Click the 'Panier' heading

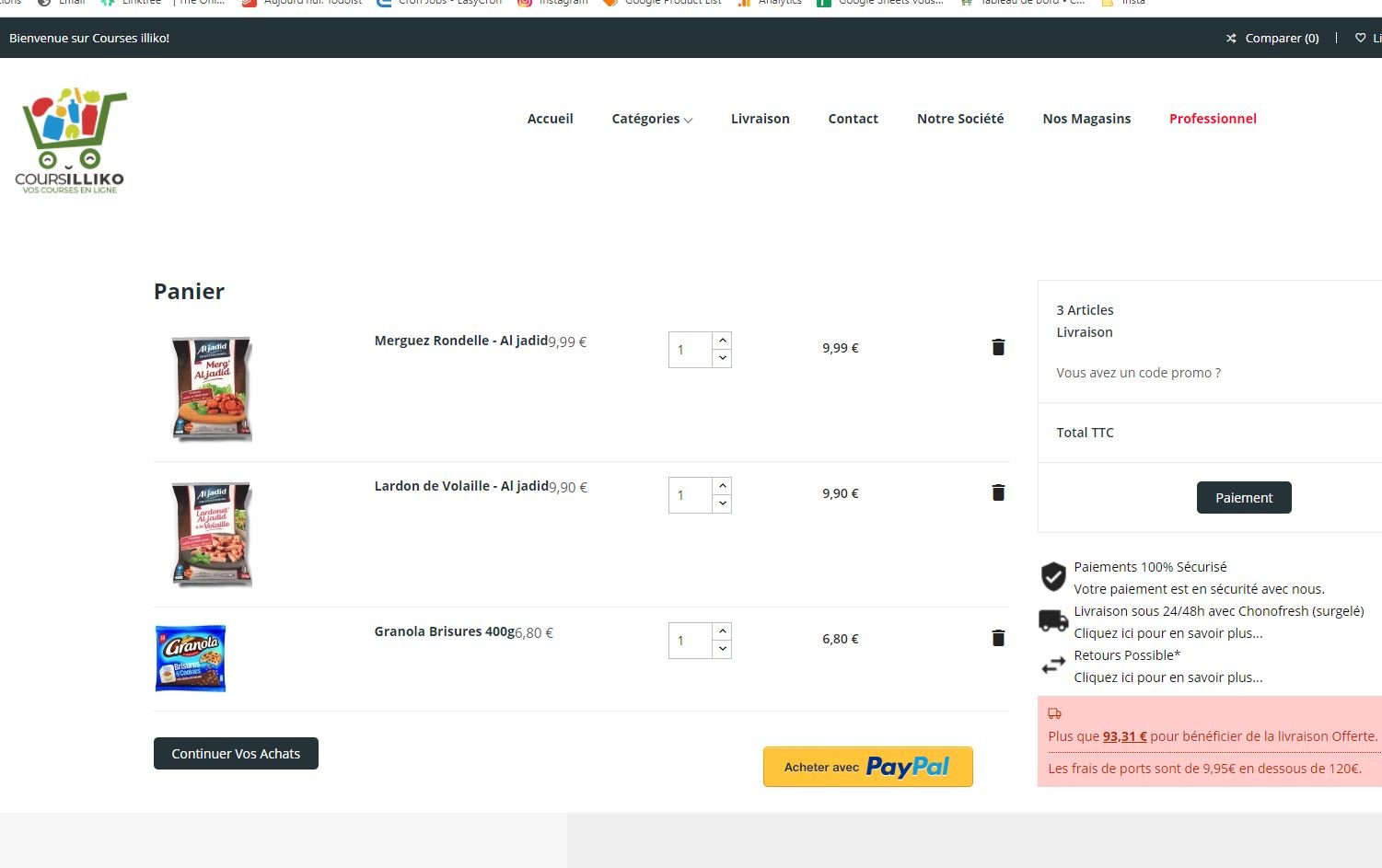(189, 292)
